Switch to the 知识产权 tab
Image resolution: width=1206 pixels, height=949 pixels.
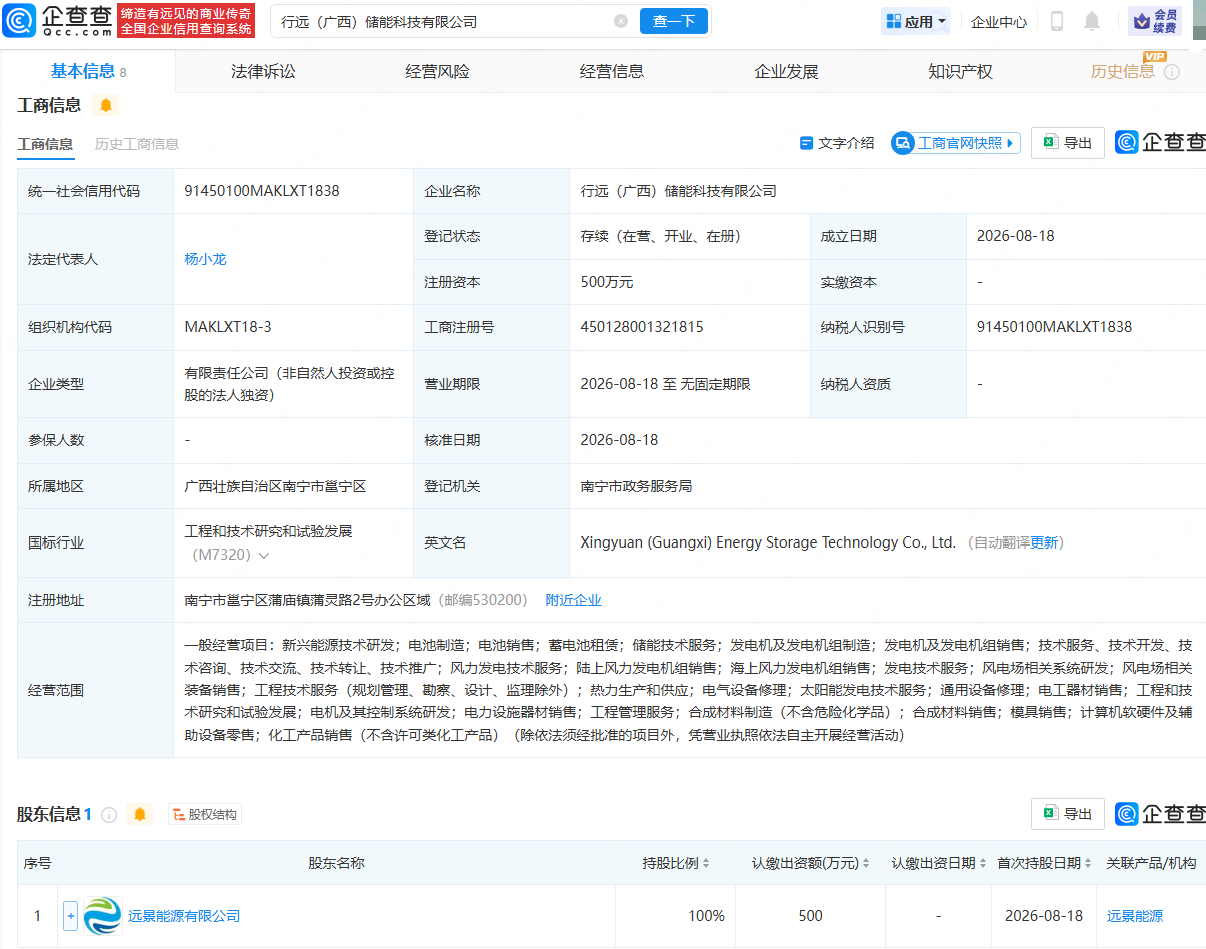960,72
